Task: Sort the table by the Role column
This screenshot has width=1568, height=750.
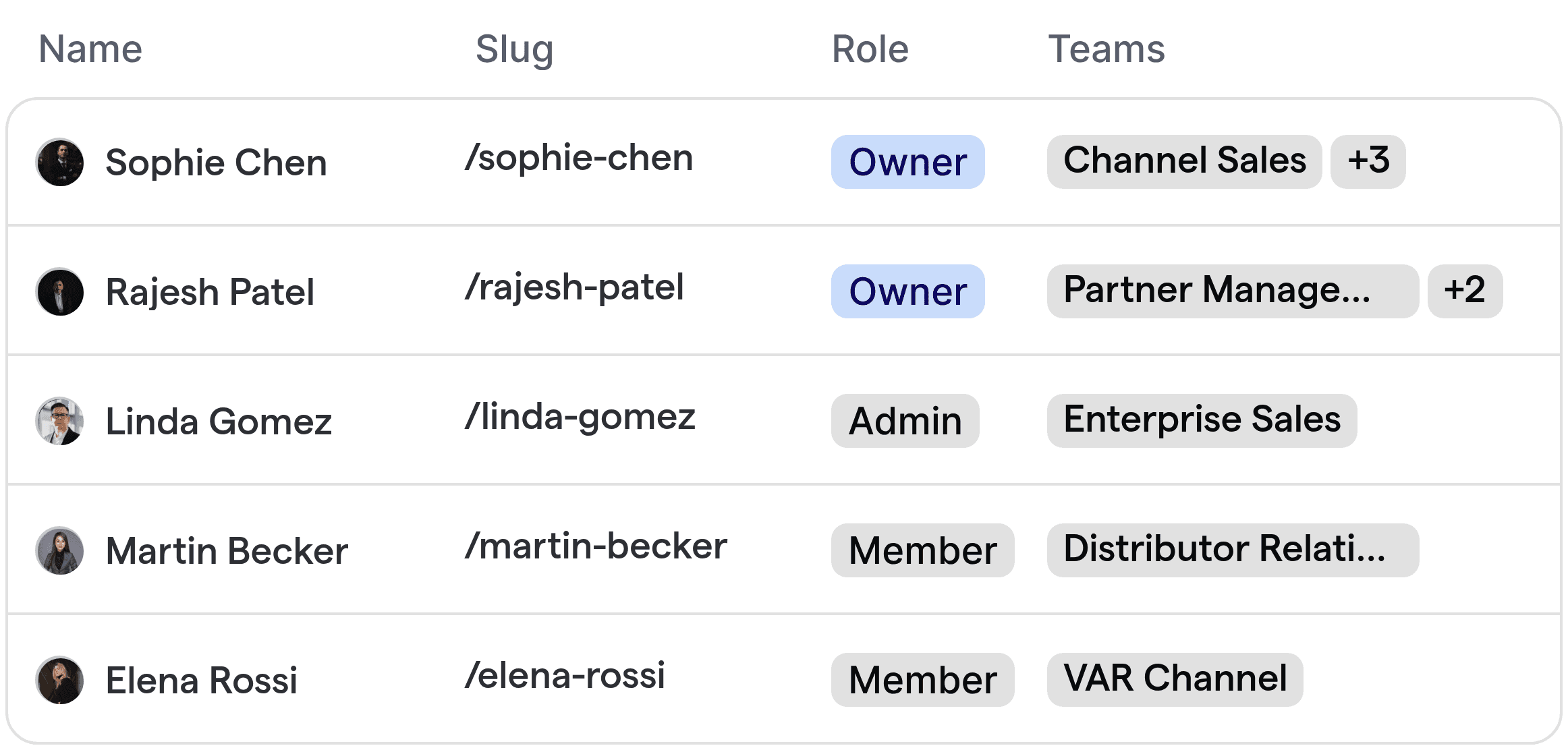Action: click(x=869, y=49)
